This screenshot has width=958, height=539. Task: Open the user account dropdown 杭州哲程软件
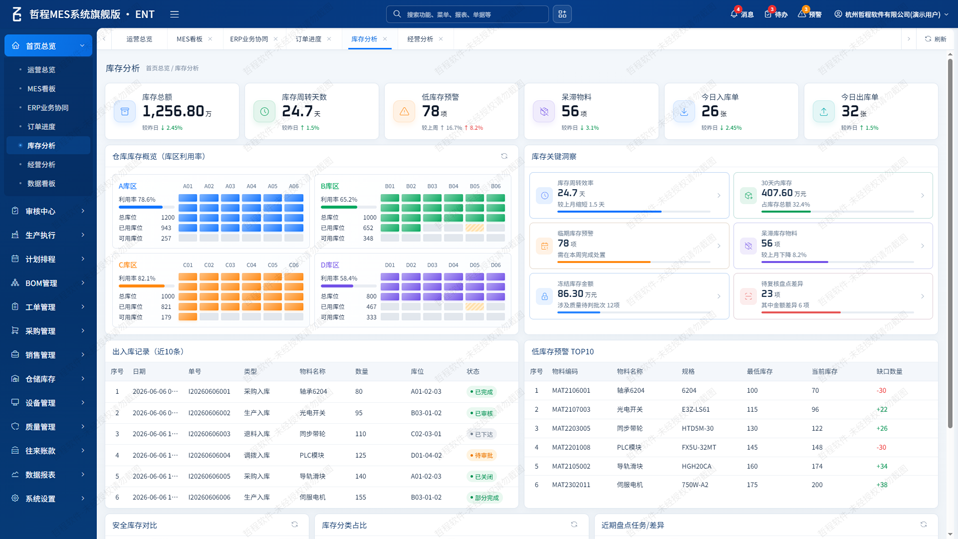891,14
